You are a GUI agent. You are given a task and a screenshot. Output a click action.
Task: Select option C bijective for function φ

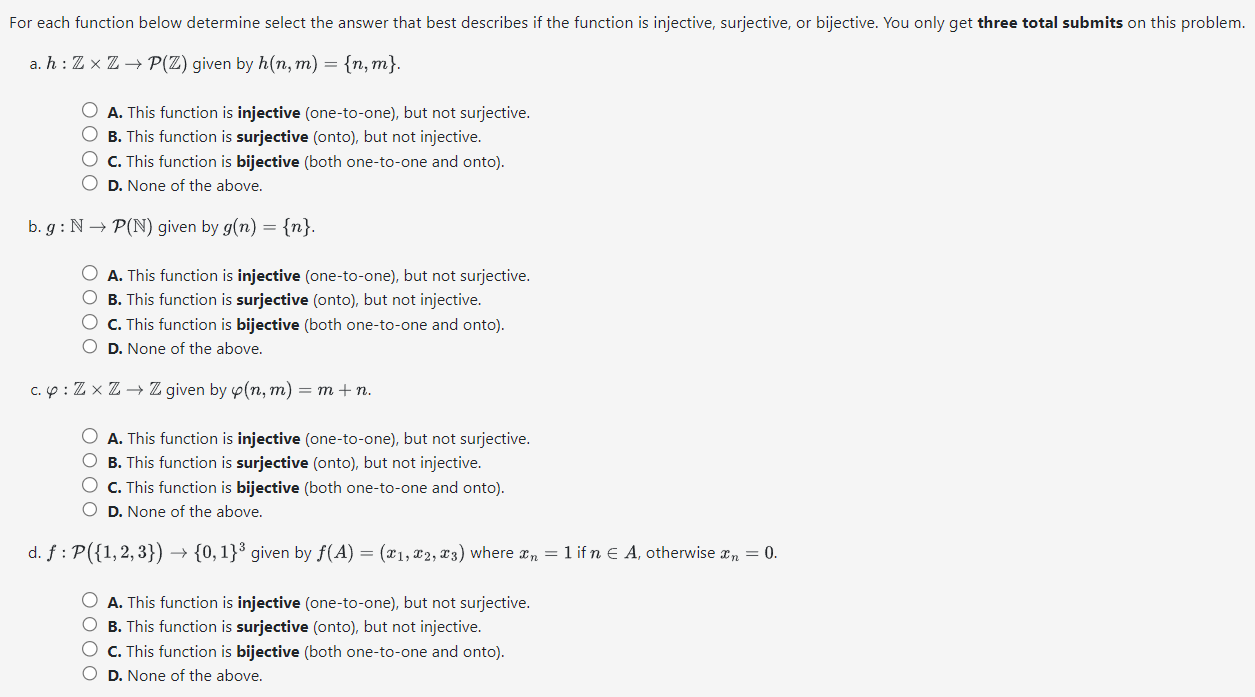pos(89,484)
